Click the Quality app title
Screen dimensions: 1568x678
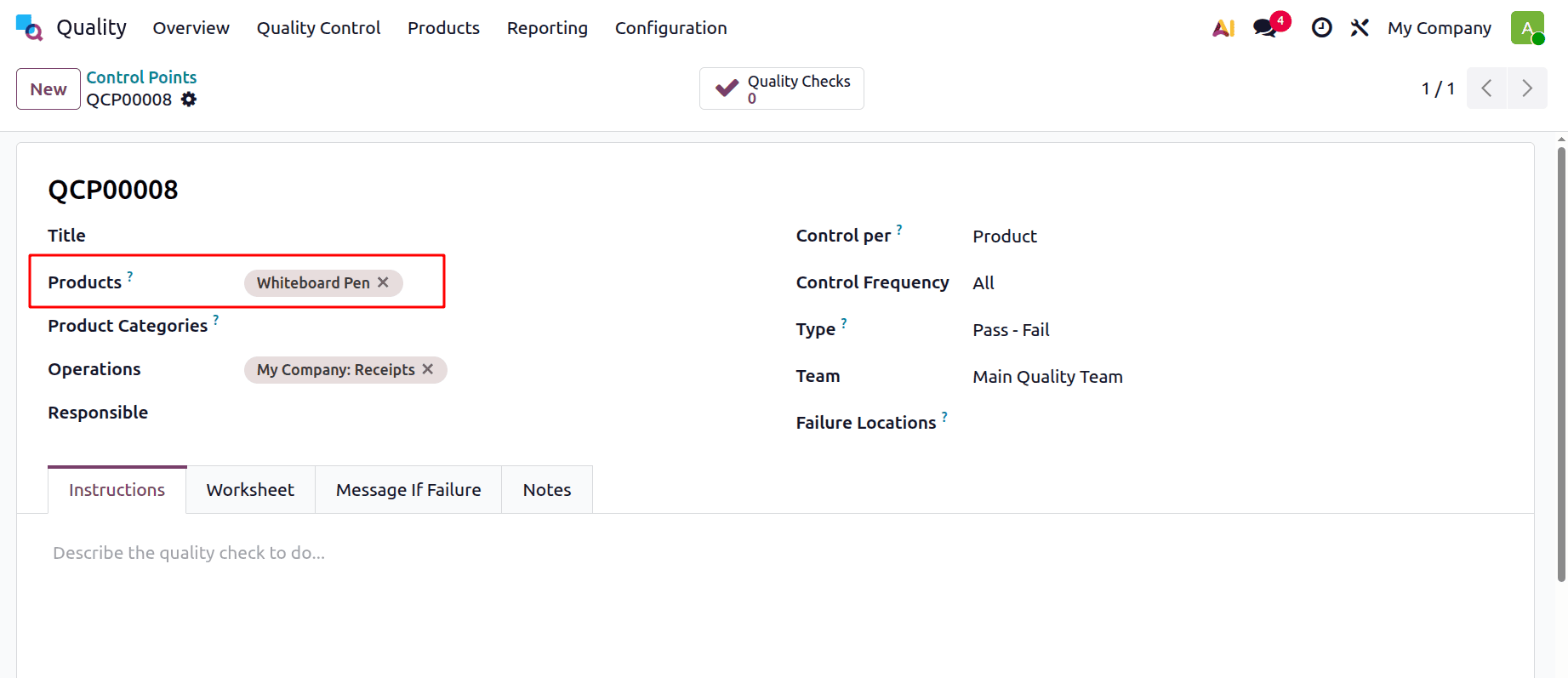[x=92, y=28]
